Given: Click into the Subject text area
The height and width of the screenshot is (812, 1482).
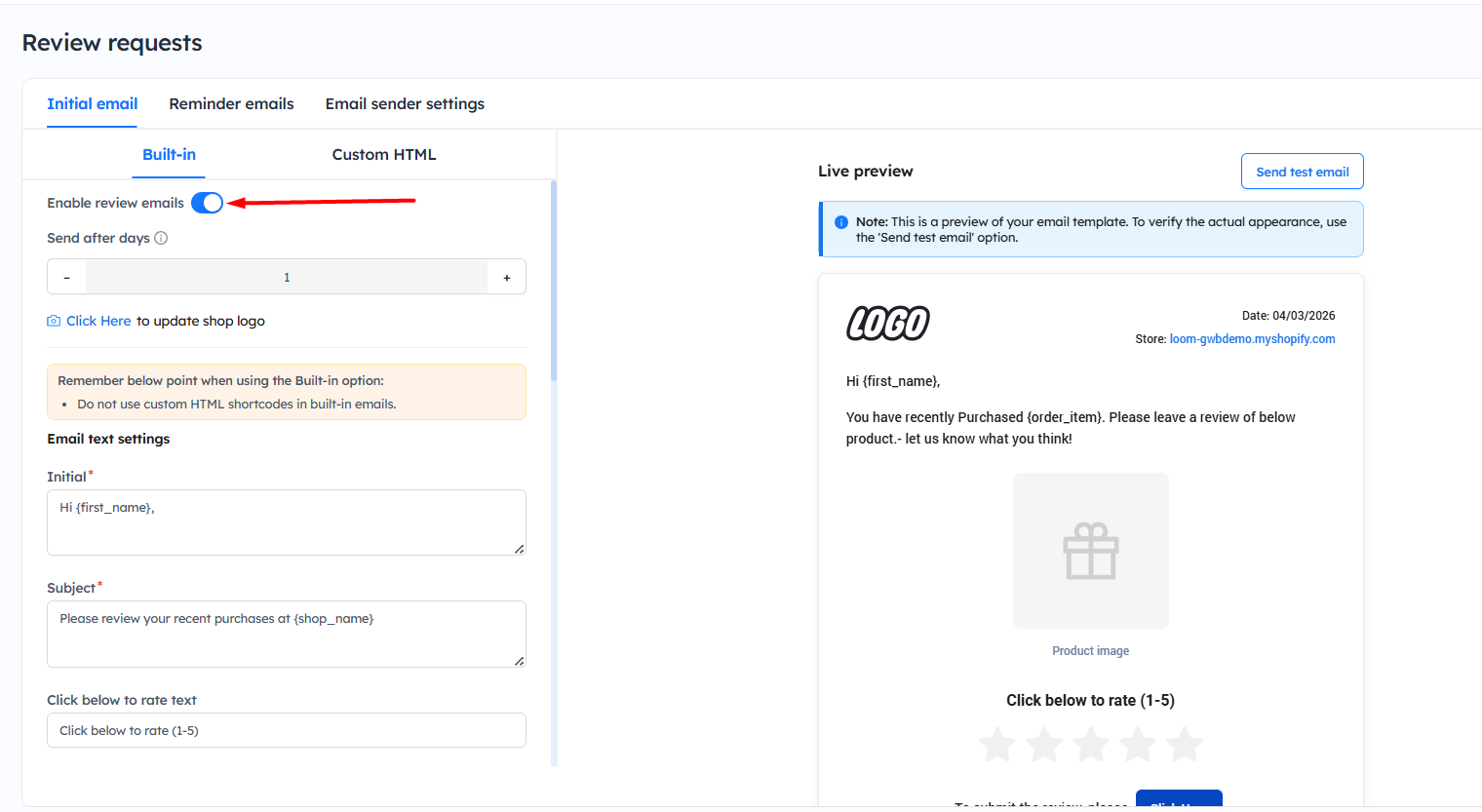Looking at the screenshot, I should tap(286, 634).
